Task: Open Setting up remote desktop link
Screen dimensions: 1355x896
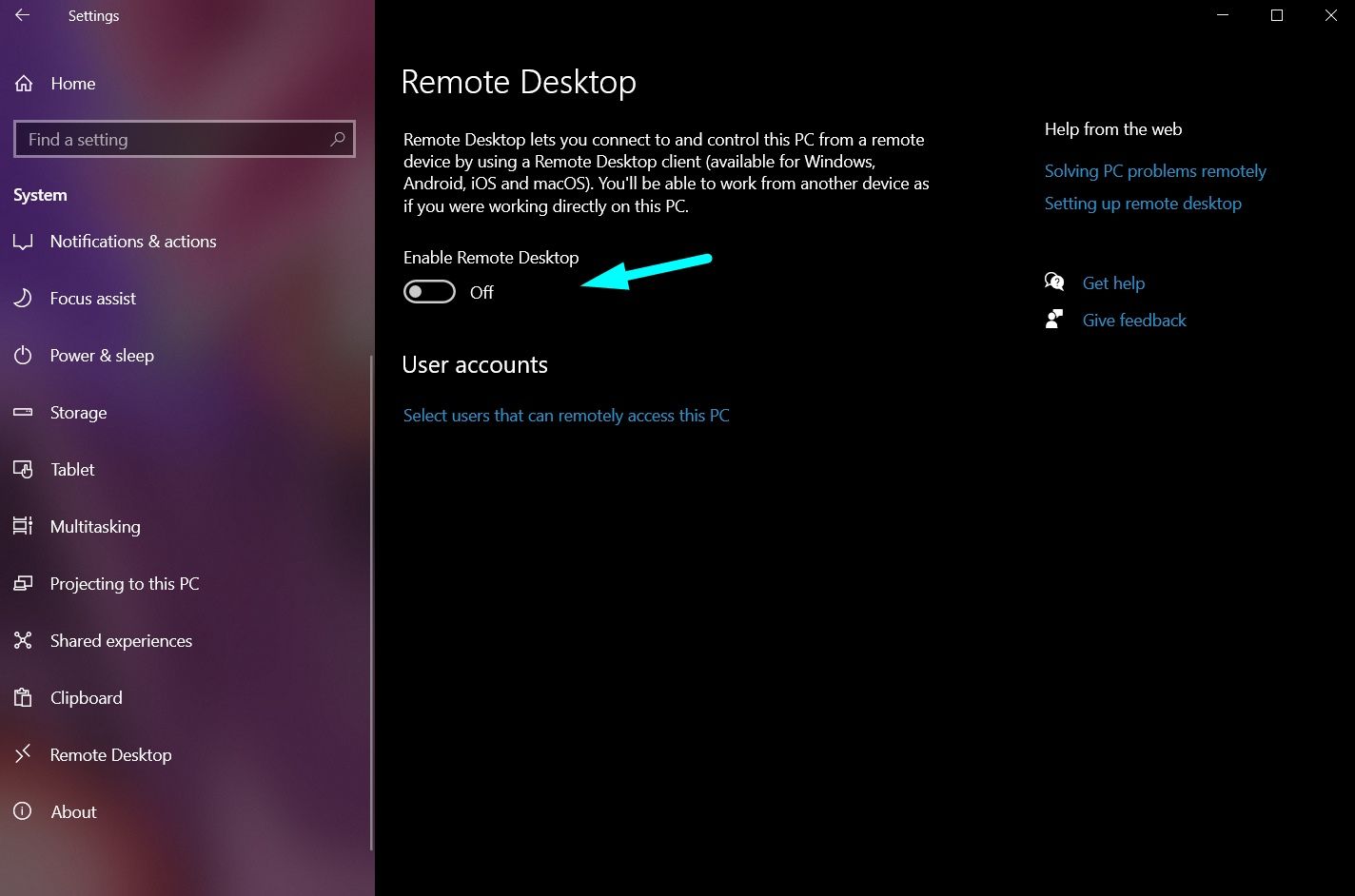Action: coord(1143,204)
